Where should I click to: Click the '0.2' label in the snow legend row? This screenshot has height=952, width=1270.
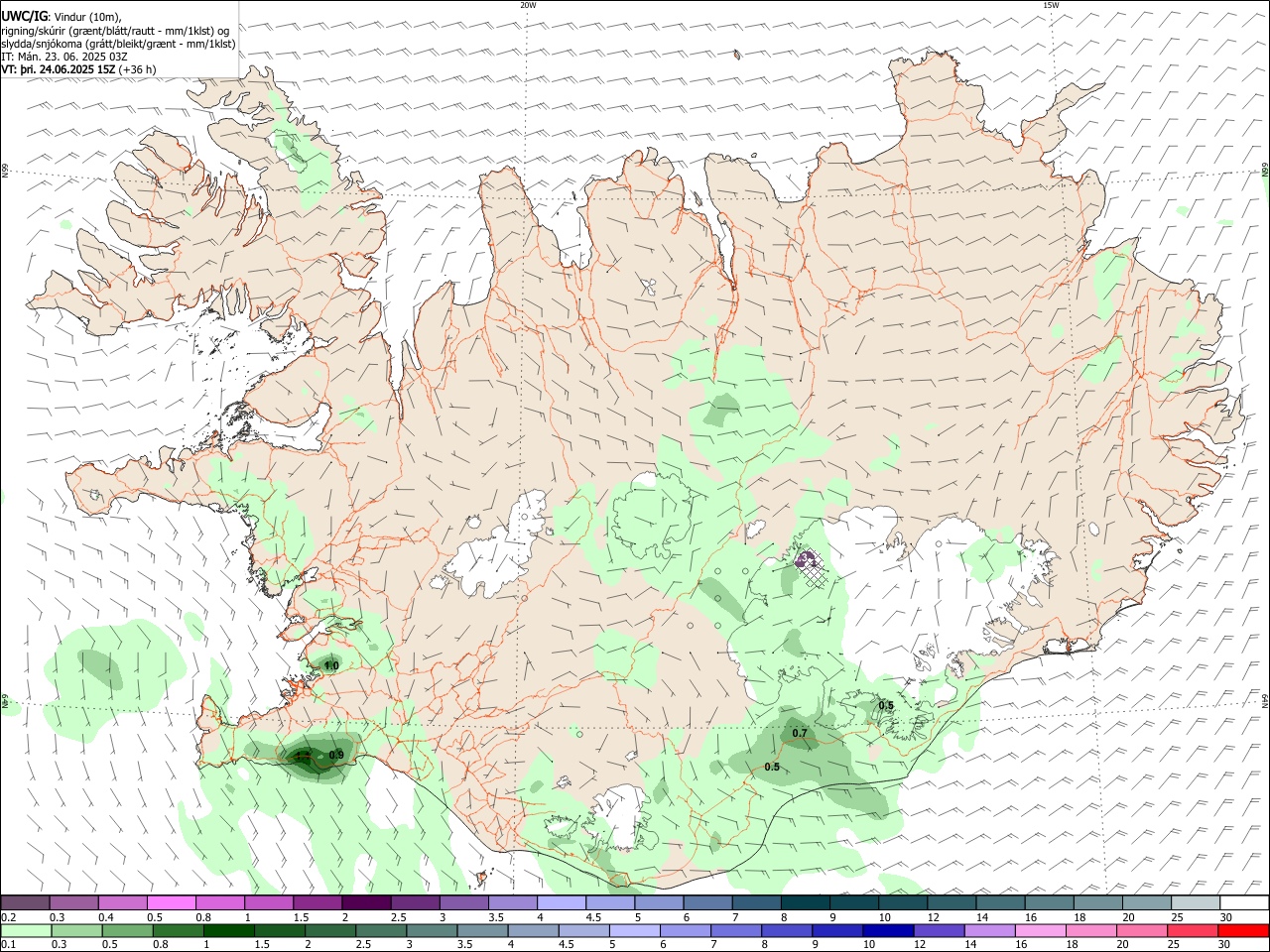click(x=9, y=917)
